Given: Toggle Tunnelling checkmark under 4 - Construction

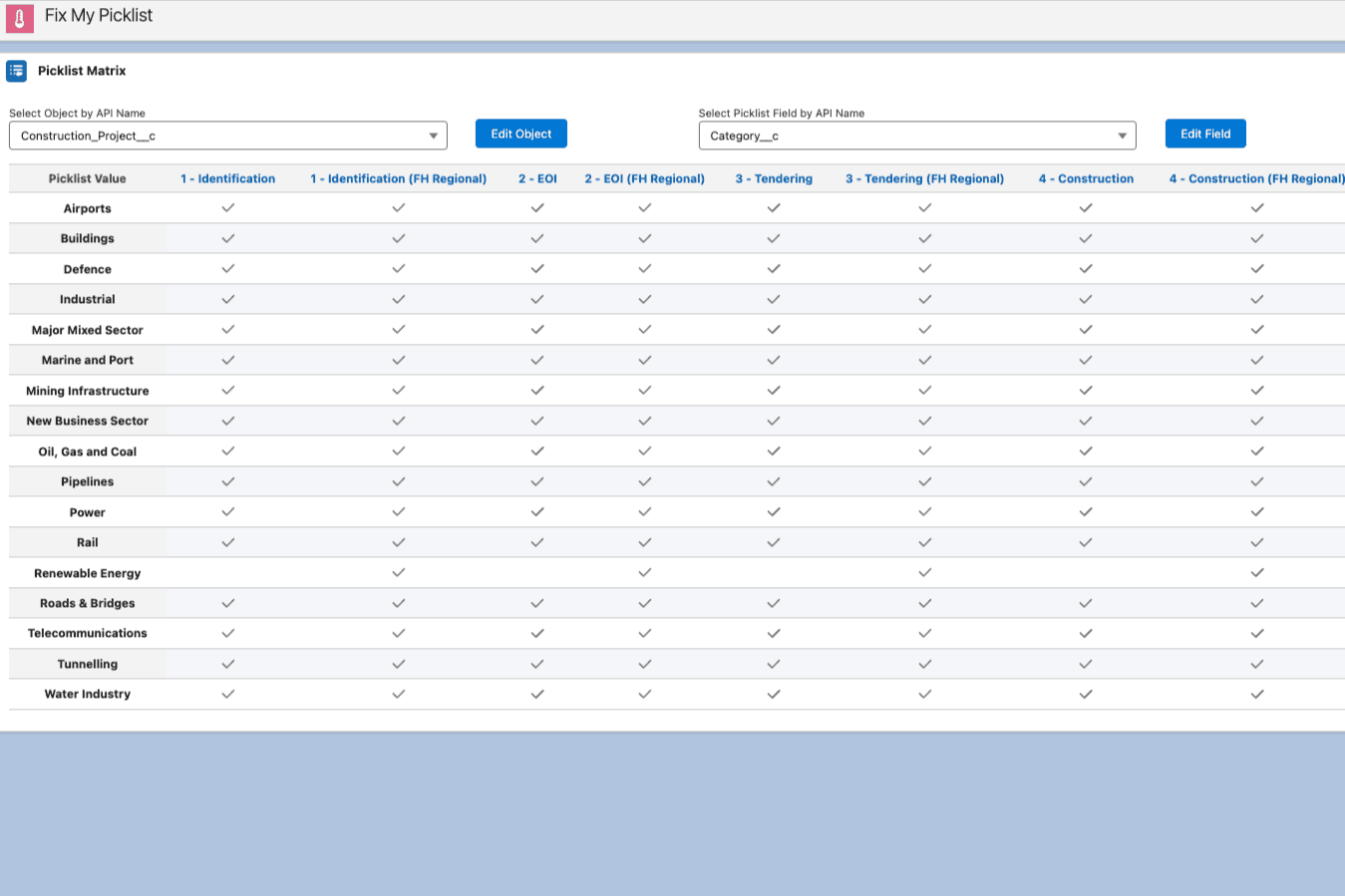Looking at the screenshot, I should (1086, 664).
